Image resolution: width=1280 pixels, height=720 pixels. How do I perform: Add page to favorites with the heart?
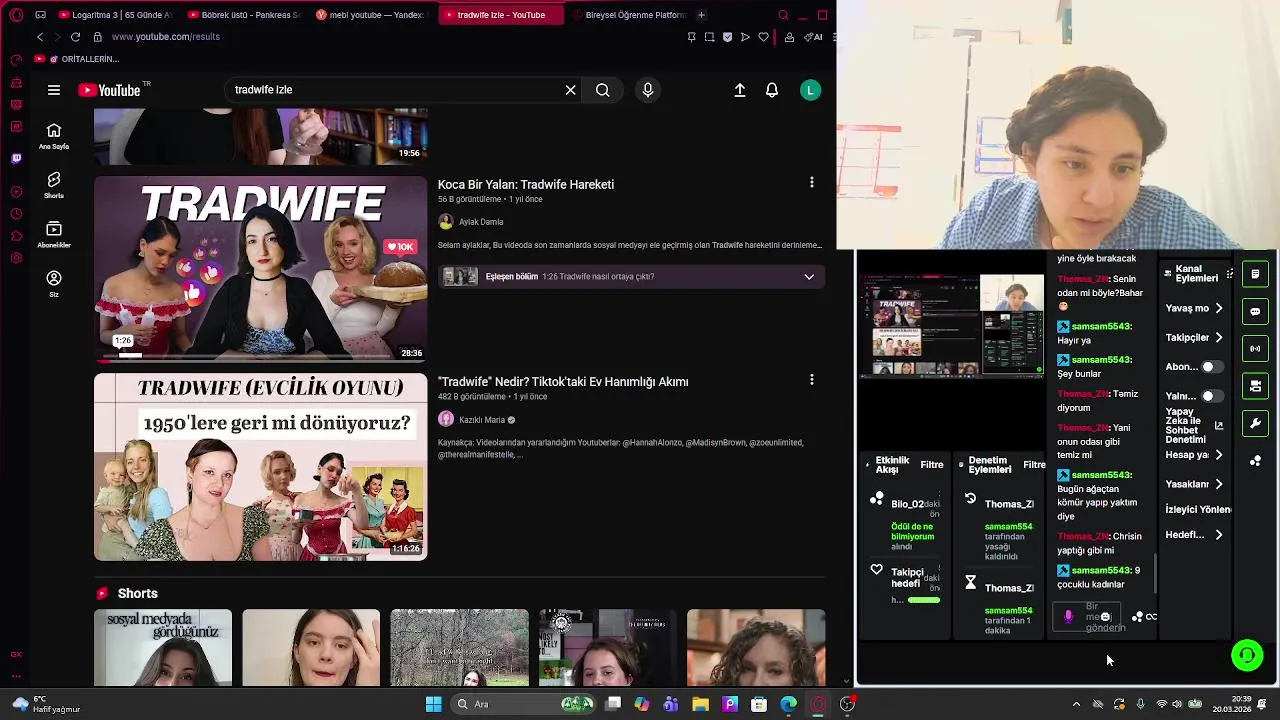click(763, 37)
